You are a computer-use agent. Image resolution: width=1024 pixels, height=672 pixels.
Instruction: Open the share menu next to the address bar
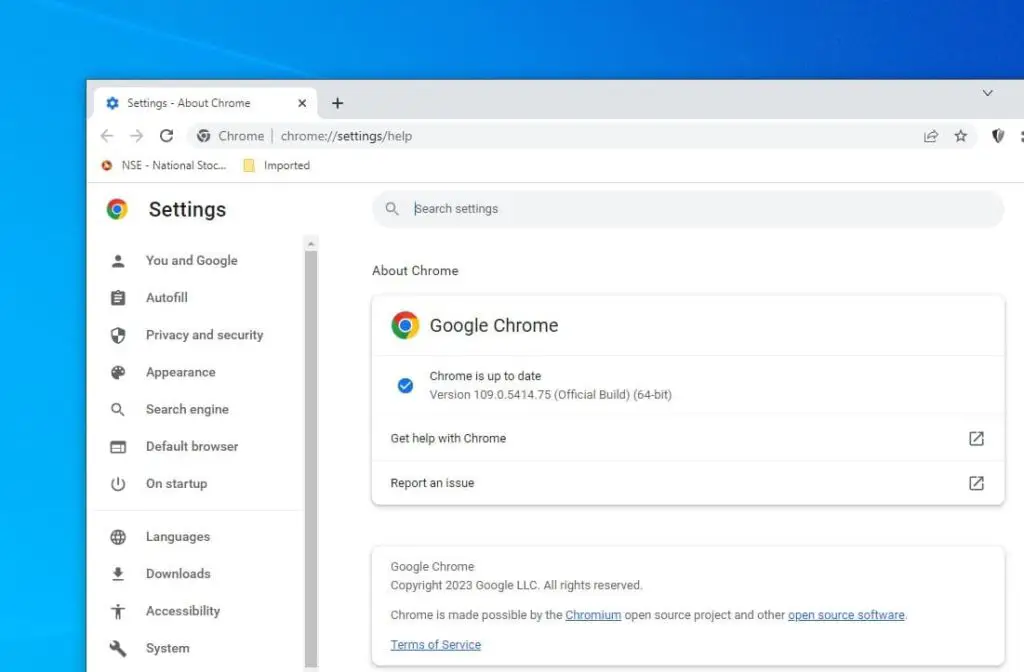(x=931, y=135)
